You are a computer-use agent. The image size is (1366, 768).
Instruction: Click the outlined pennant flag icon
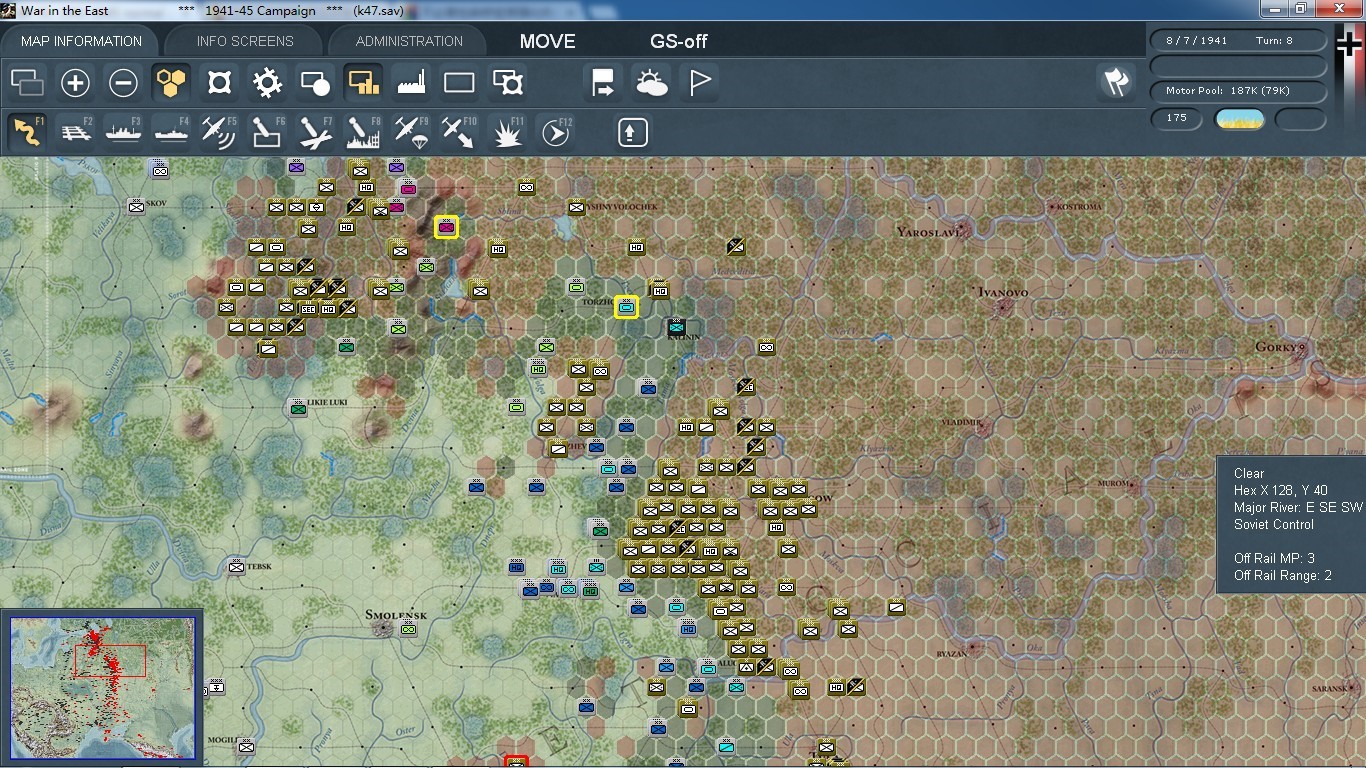coord(700,82)
